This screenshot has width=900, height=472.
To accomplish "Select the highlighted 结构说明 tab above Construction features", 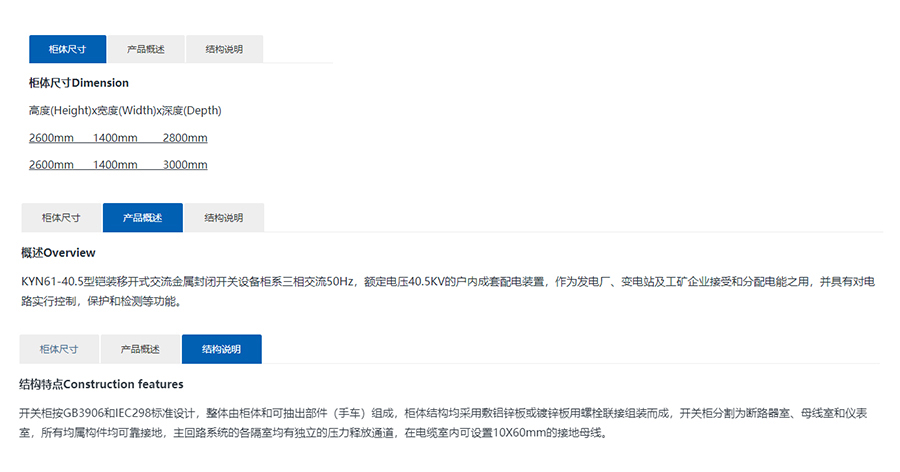I will [x=221, y=349].
